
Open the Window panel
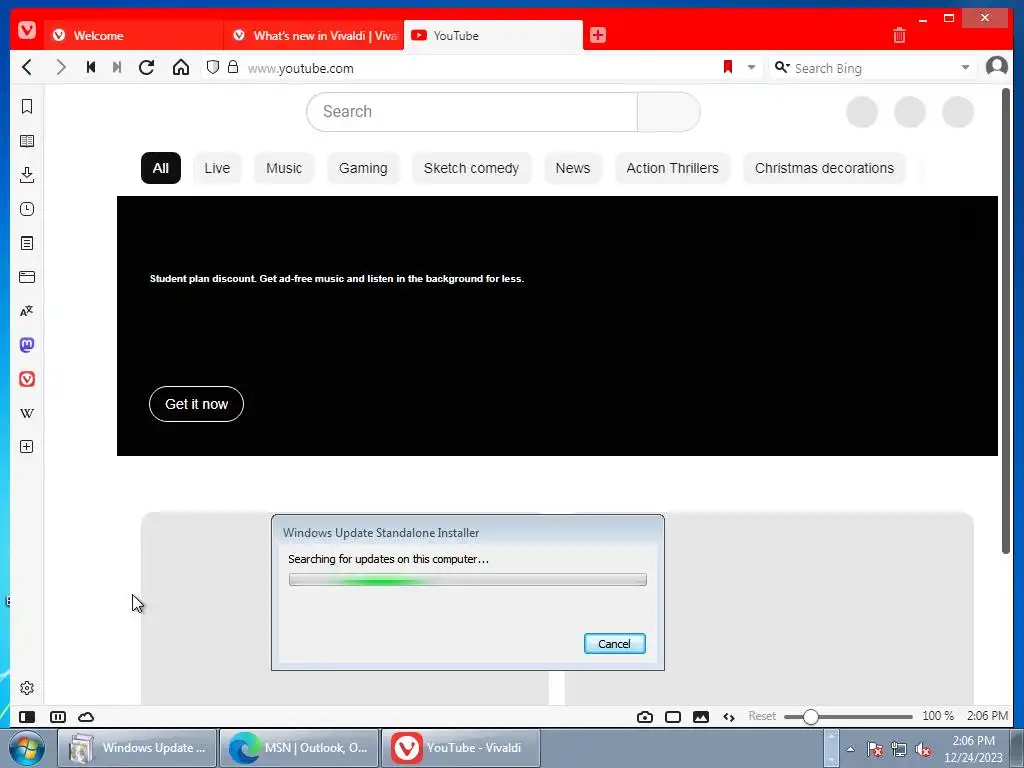click(27, 277)
